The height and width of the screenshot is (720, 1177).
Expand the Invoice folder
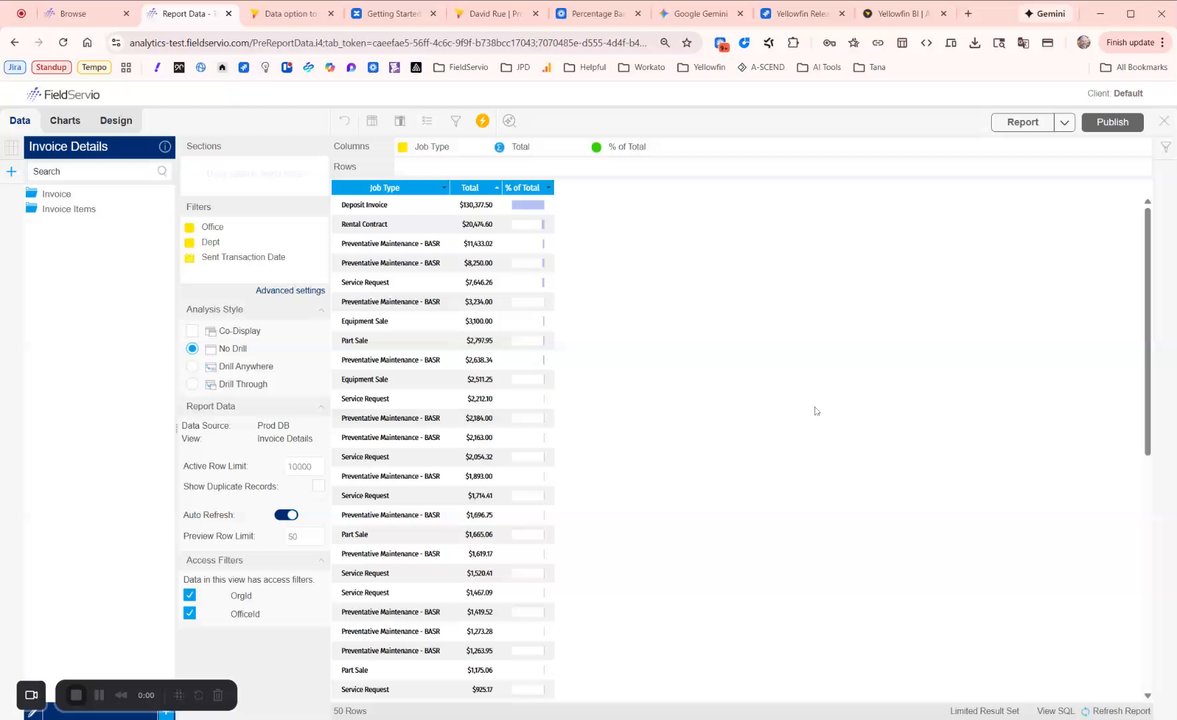pyautogui.click(x=32, y=193)
